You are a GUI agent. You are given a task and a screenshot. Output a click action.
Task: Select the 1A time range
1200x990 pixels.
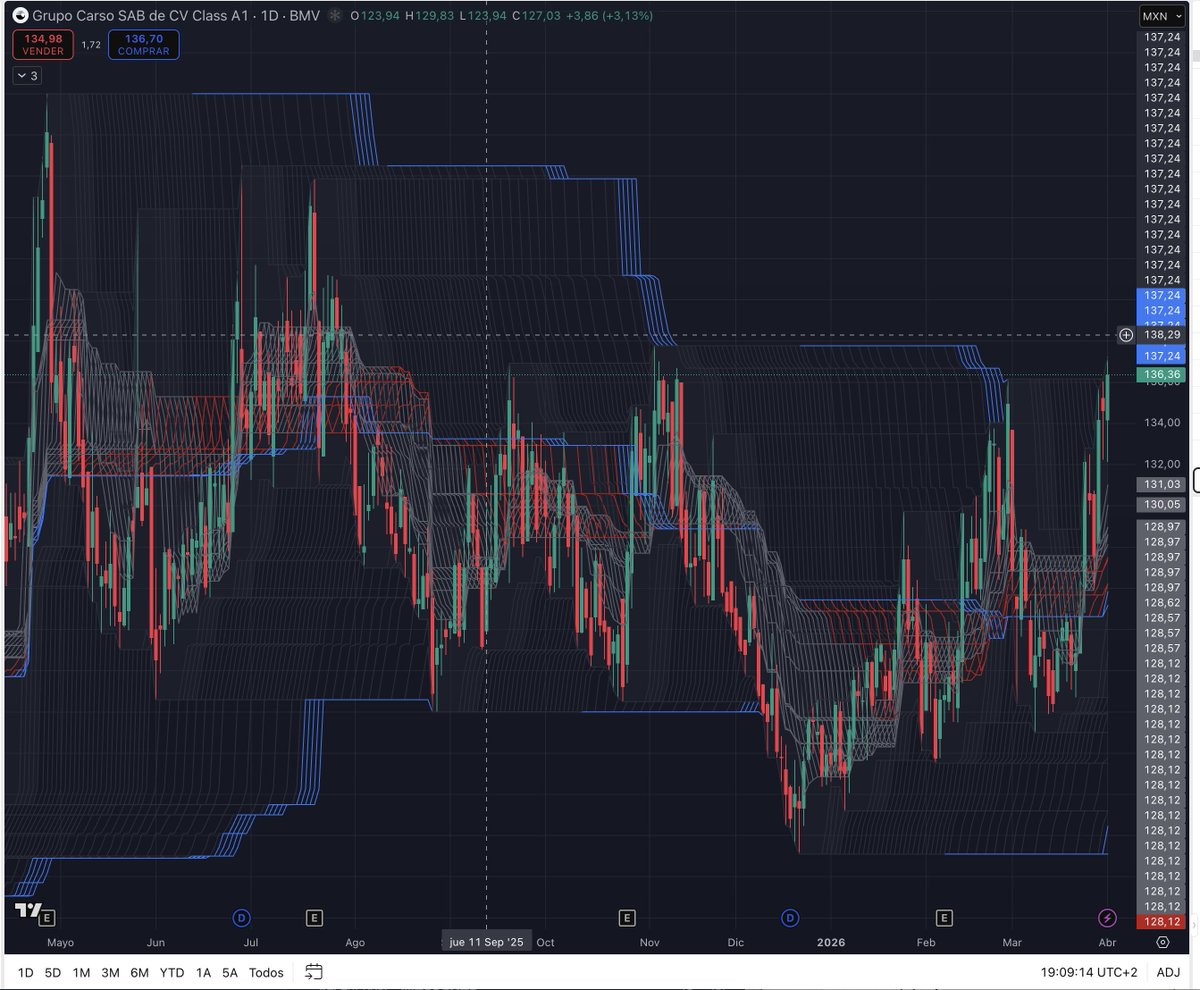[204, 972]
